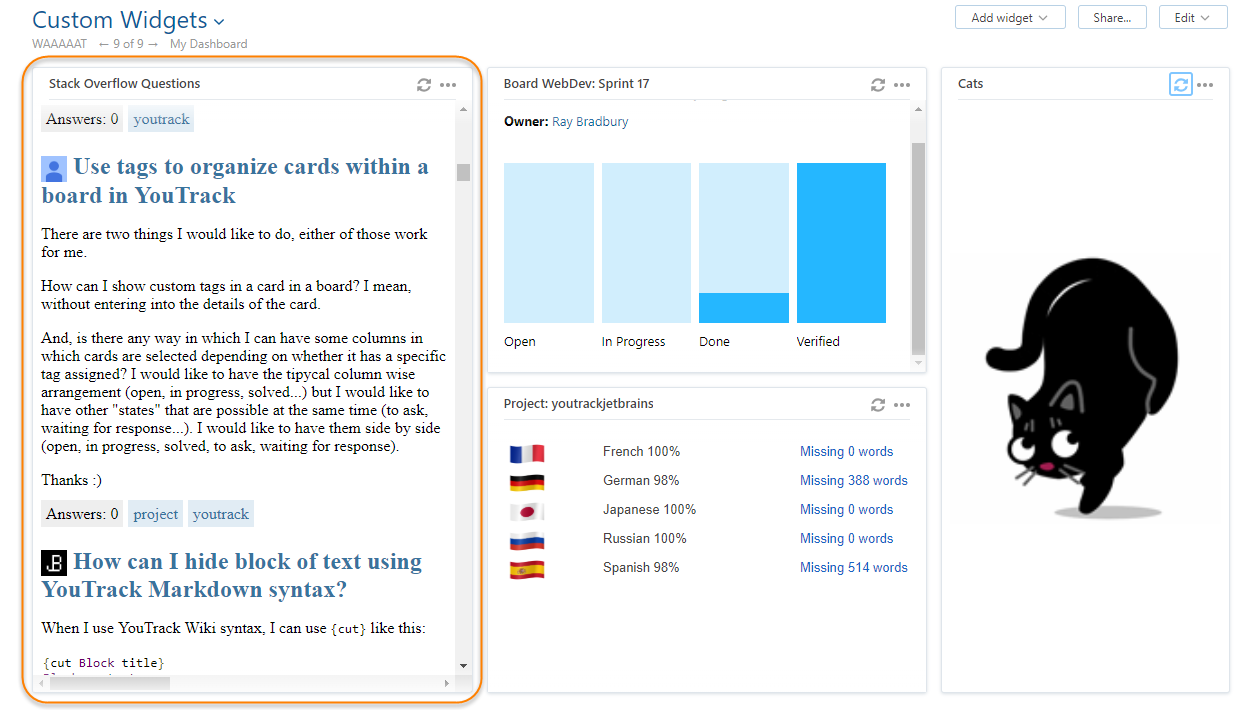Screen dimensions: 1242x718
Task: Click the 'Board WebDev: Sprint 17' title
Action: [576, 84]
